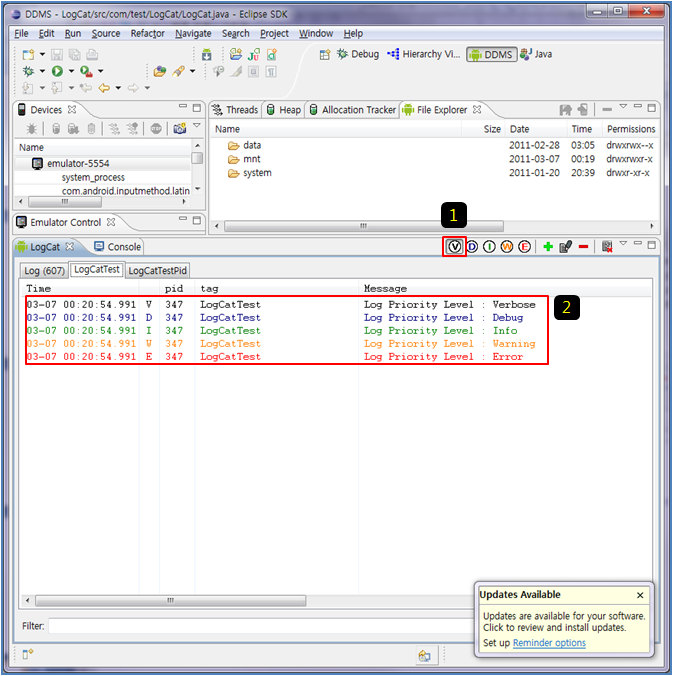Switch to the Threads tab
The height and width of the screenshot is (676, 673).
tap(235, 110)
